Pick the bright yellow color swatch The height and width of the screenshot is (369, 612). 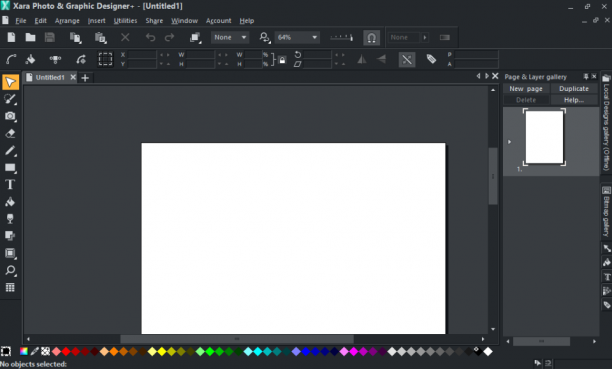click(162, 351)
